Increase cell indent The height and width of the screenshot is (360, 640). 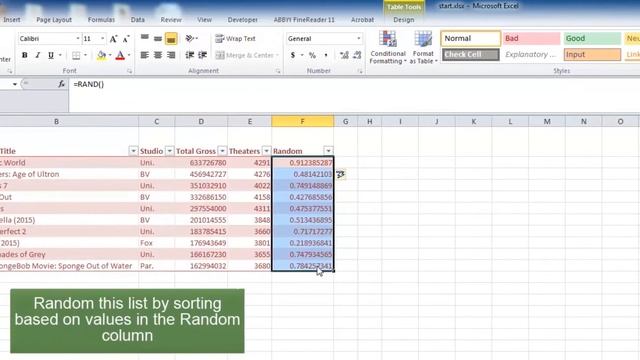click(203, 55)
